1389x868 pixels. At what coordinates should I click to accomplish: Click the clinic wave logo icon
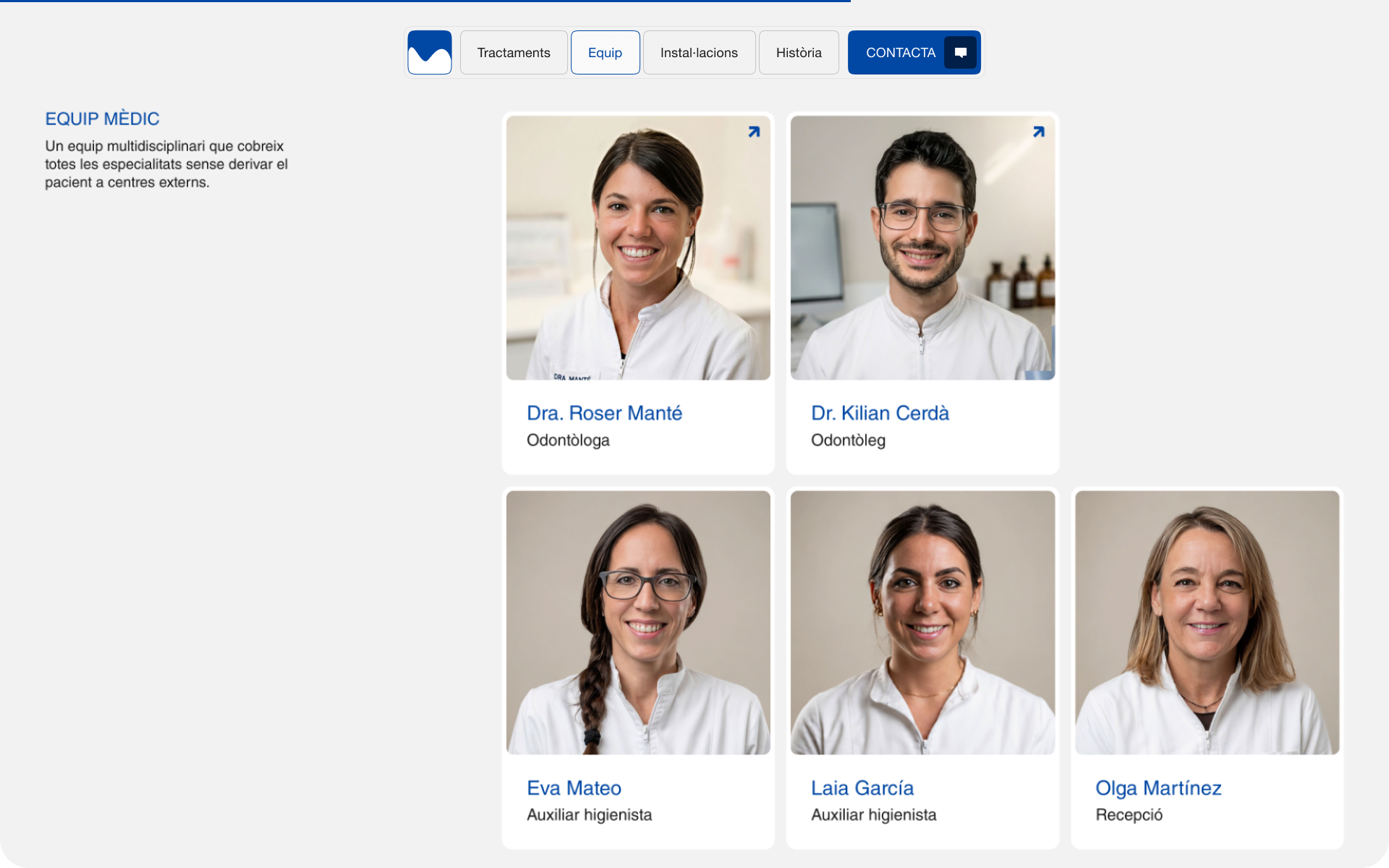click(430, 52)
